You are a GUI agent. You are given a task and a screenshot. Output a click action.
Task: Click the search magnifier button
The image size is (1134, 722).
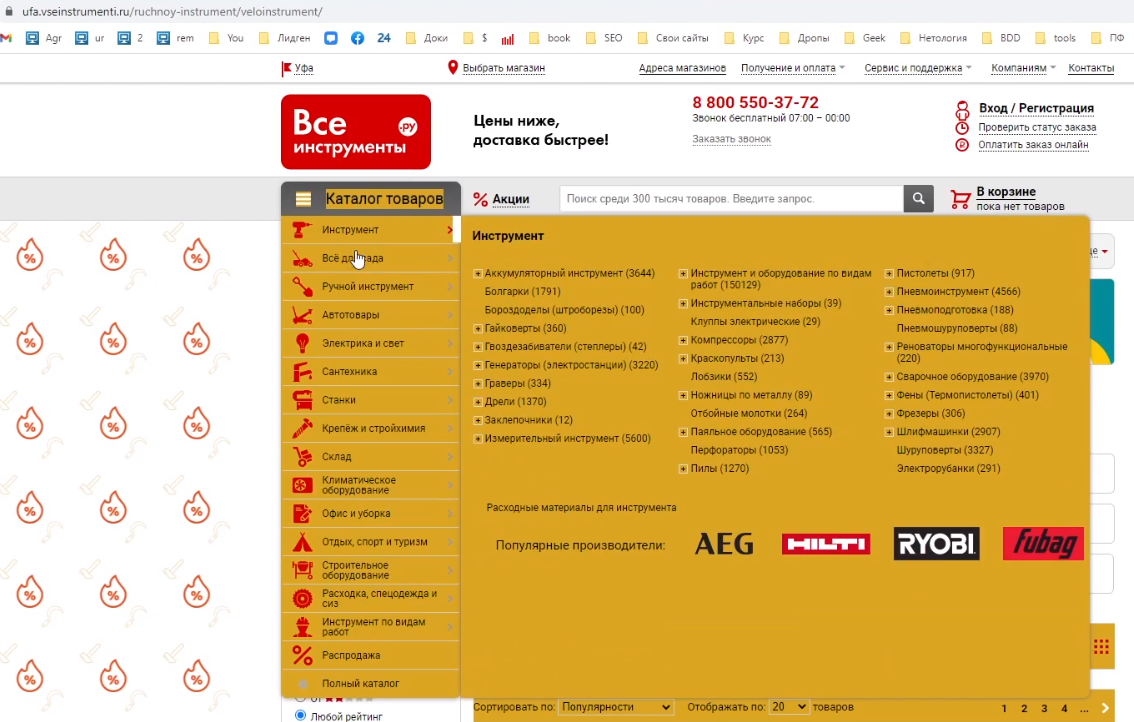918,198
